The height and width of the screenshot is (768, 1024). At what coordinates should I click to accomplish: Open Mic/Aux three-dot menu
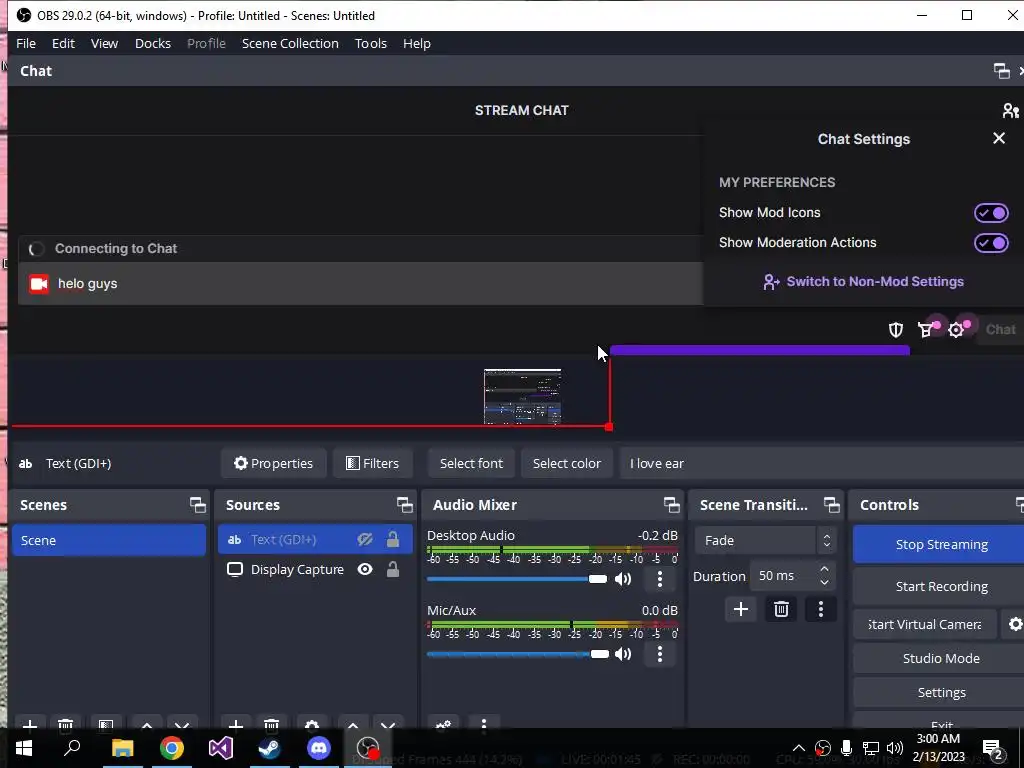pyautogui.click(x=660, y=654)
